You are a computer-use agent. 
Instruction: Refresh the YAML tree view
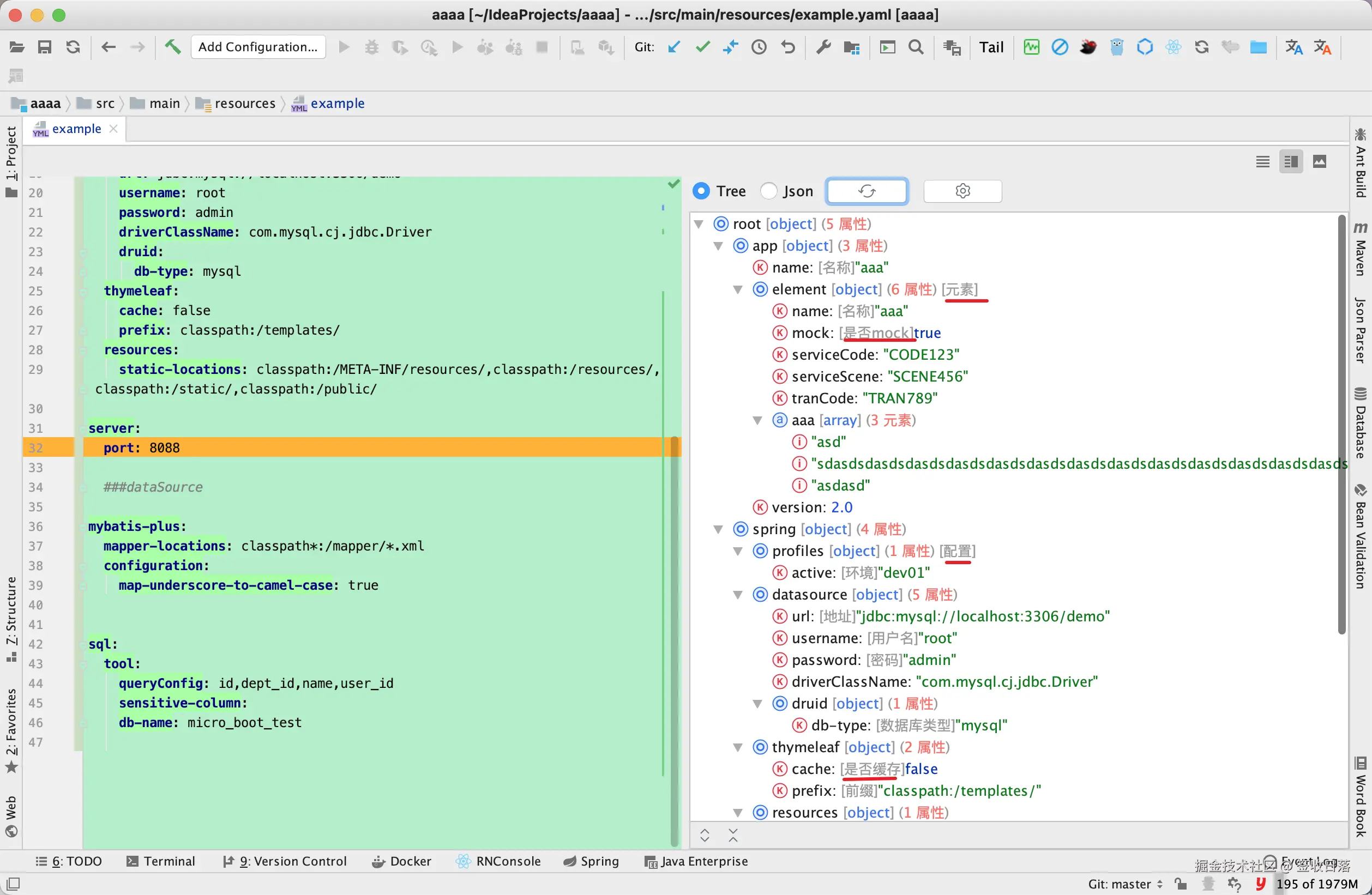pyautogui.click(x=867, y=191)
